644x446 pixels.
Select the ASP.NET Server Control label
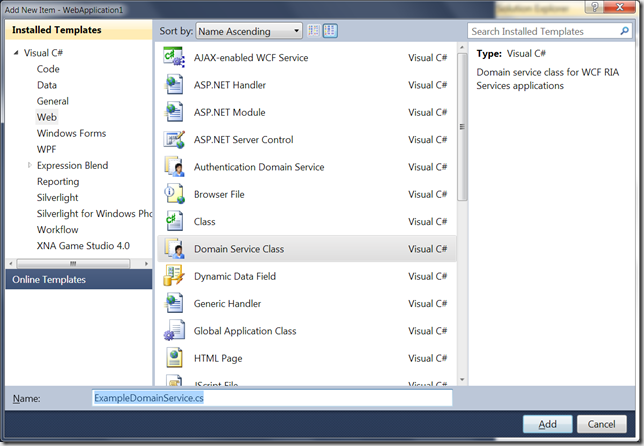[x=244, y=140]
